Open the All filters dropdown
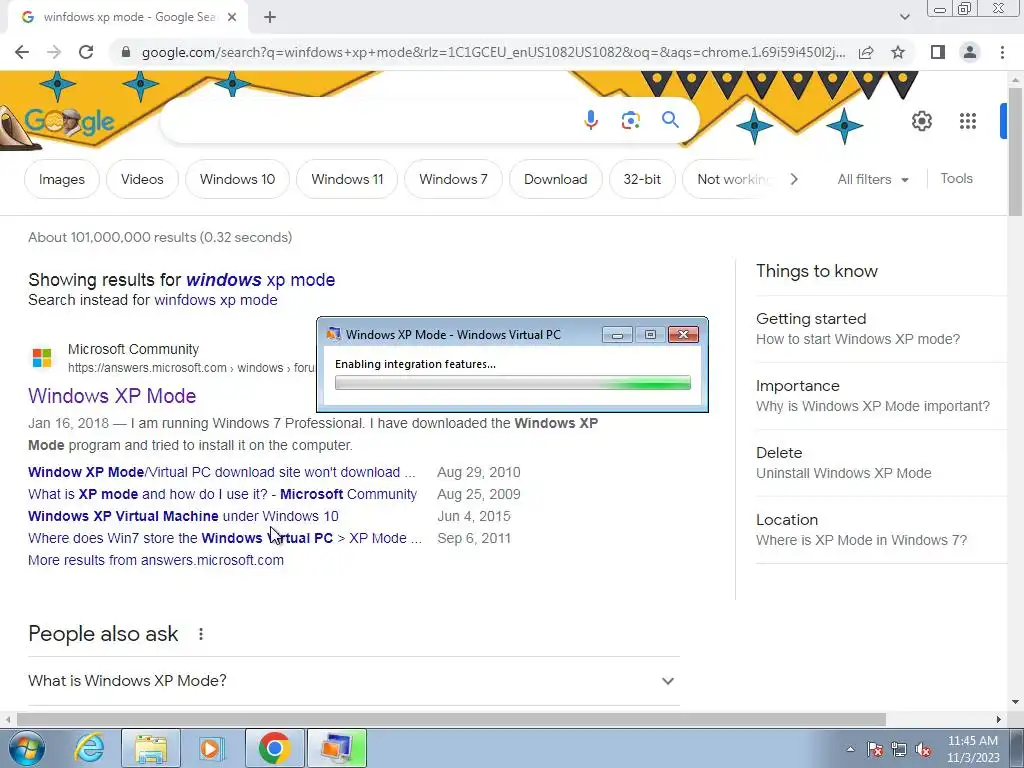1024x768 pixels. 872,179
